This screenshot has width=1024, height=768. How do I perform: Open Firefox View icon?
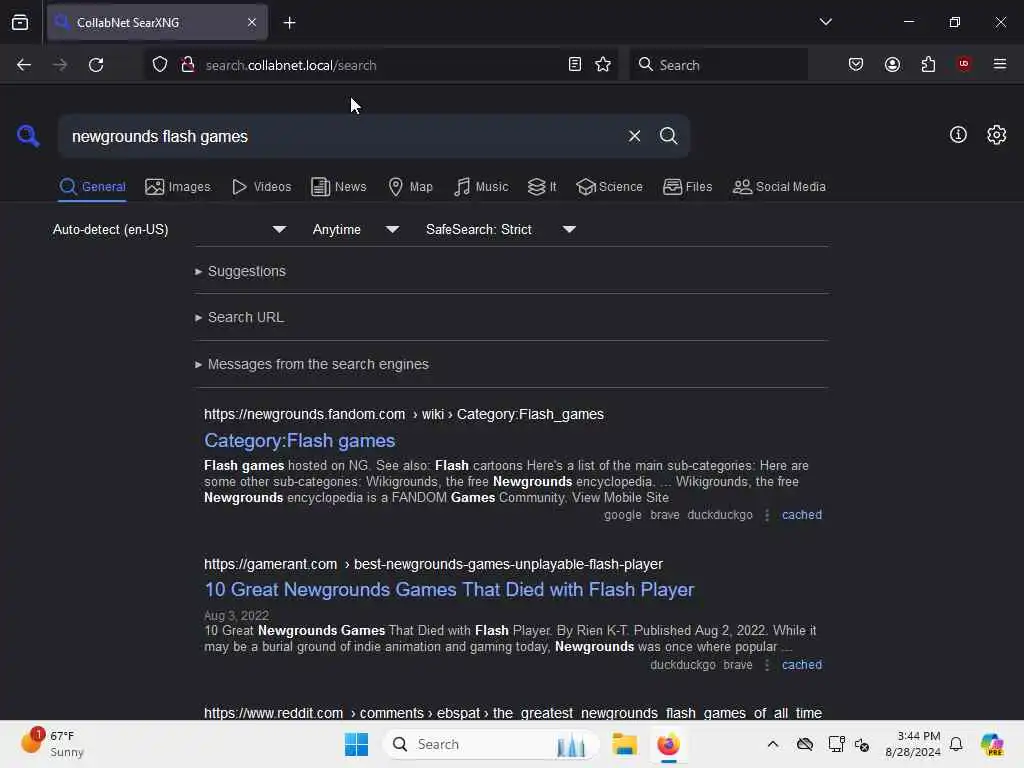pos(20,23)
